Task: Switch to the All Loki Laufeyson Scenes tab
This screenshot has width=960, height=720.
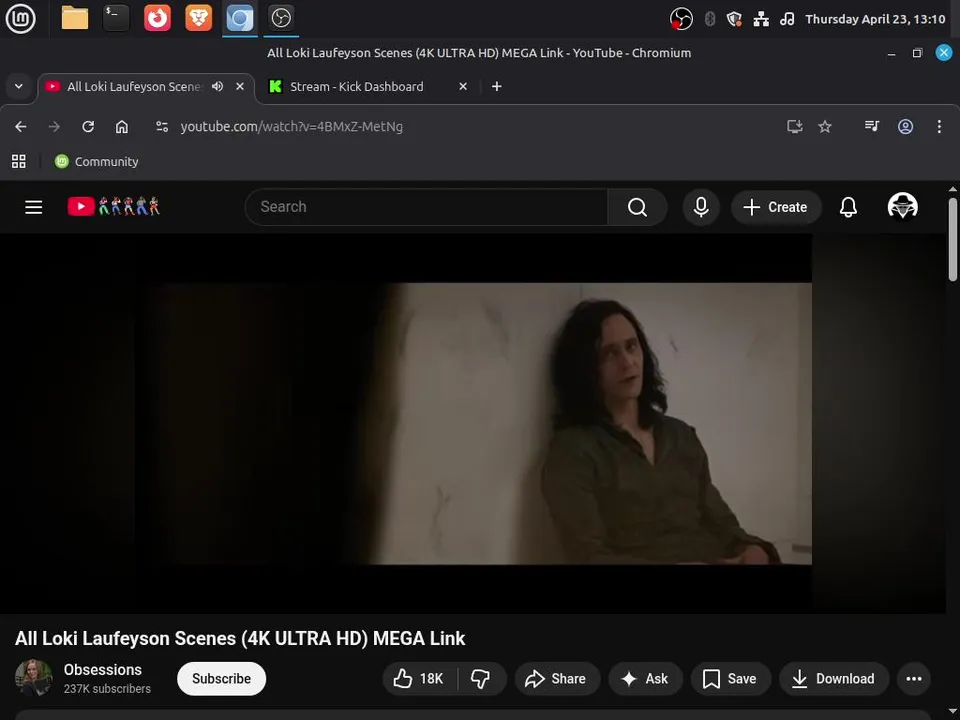Action: click(x=134, y=87)
